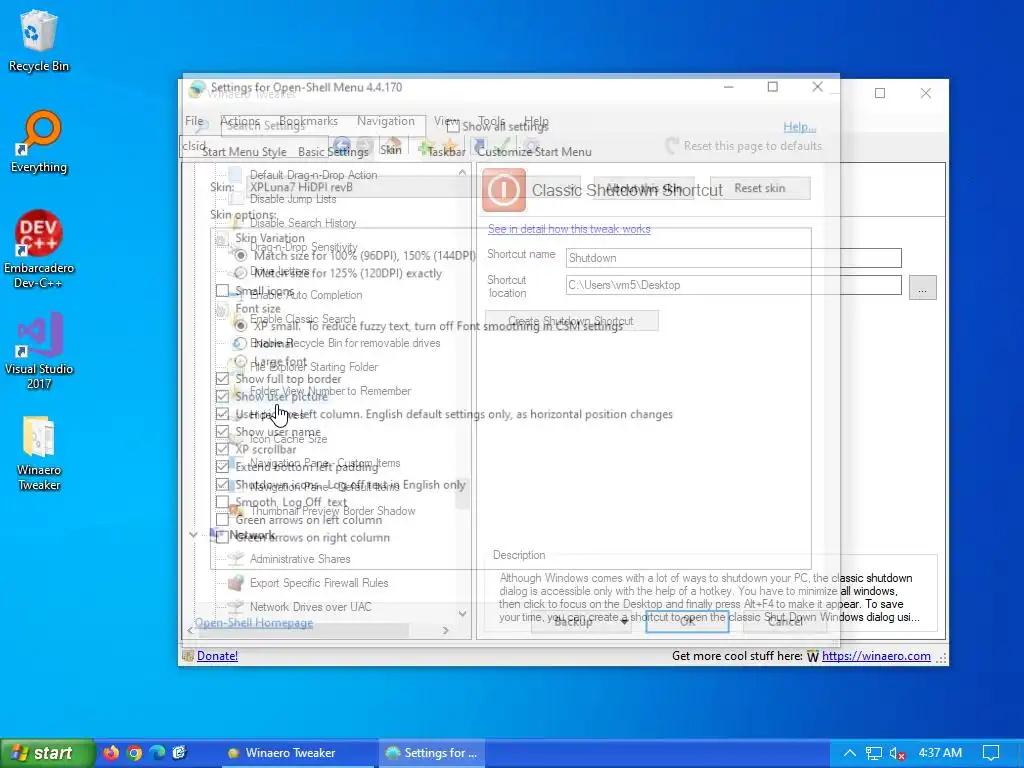Select the Settings for... taskbar button
1024x768 pixels.
click(431, 753)
